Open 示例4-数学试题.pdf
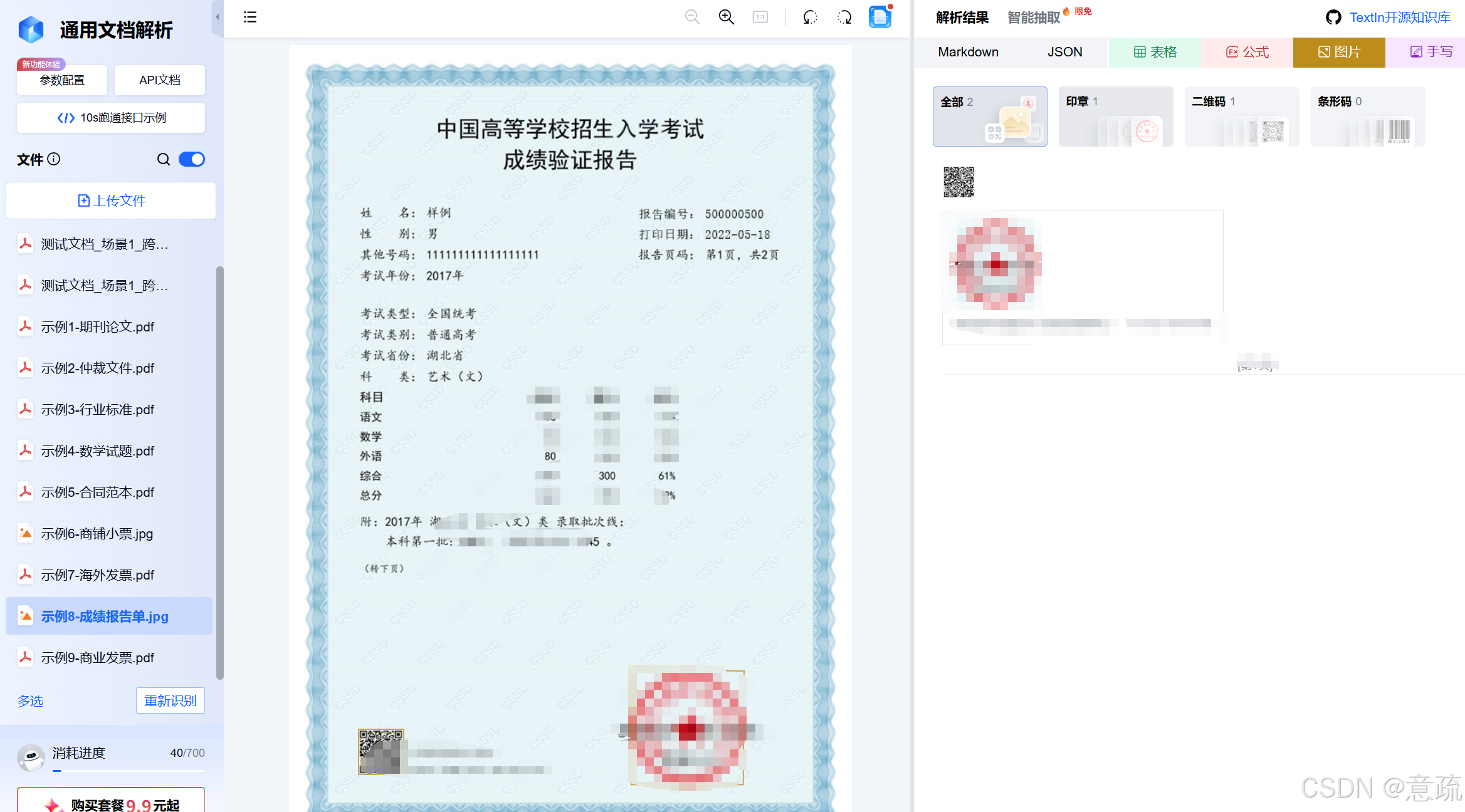 click(x=109, y=451)
